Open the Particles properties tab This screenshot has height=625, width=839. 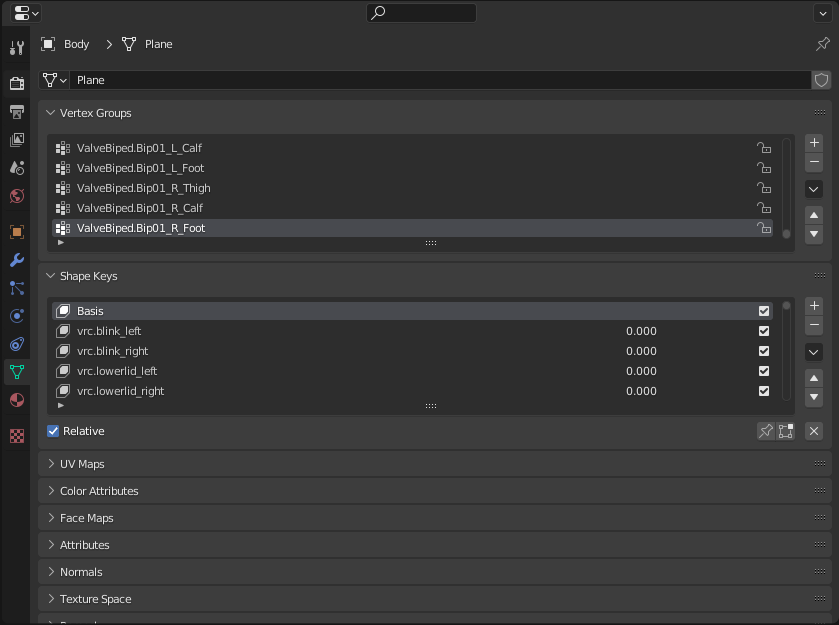[x=17, y=288]
